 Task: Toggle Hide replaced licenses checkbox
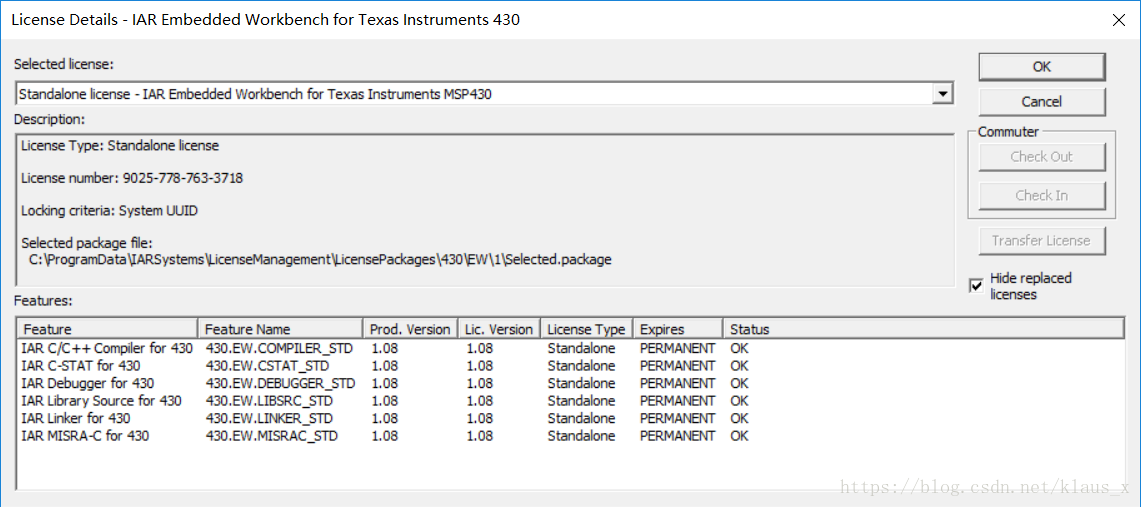coord(976,286)
